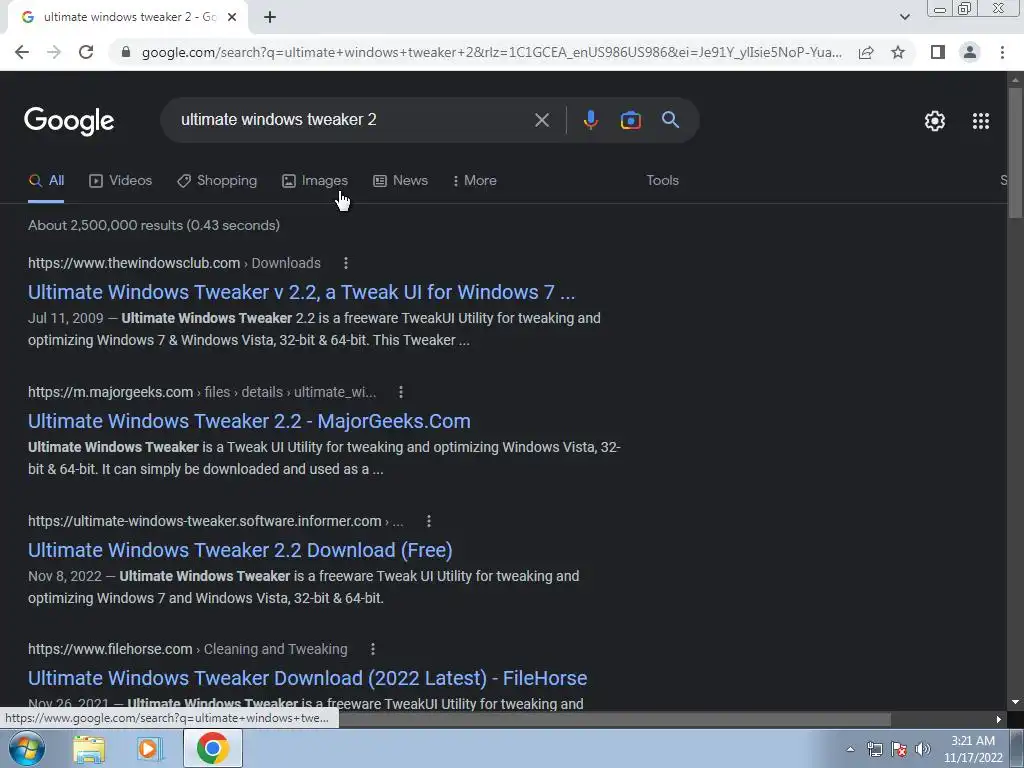Viewport: 1024px width, 768px height.
Task: Switch to the Images tab
Action: tap(315, 181)
